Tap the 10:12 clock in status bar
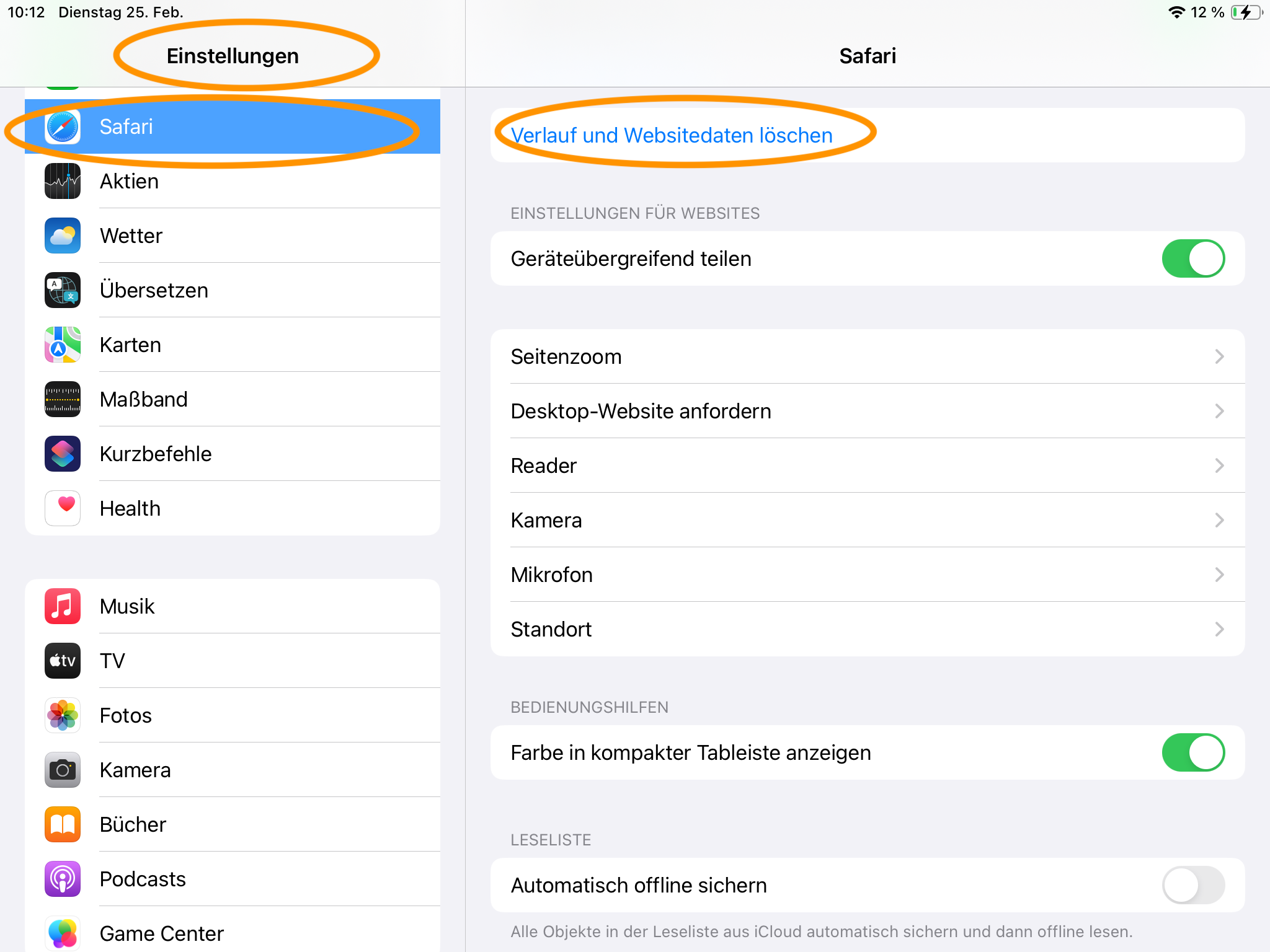This screenshot has height=952, width=1270. (26, 12)
